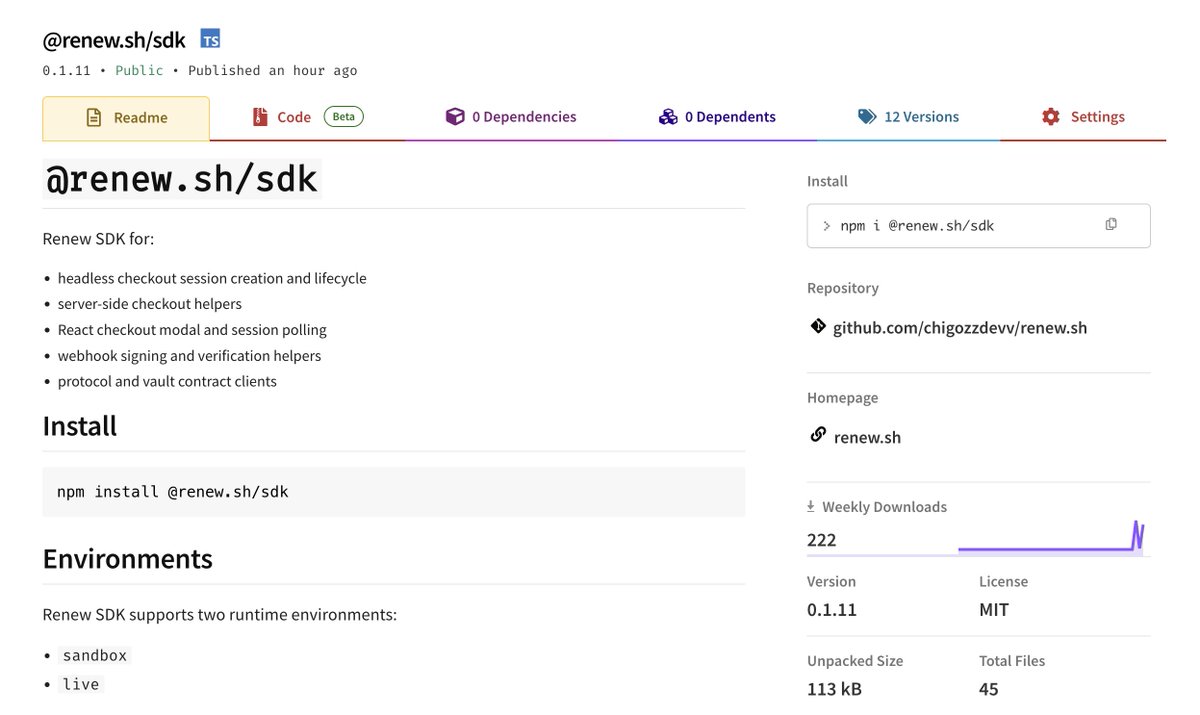
Task: Click the Public visibility label
Action: coord(140,71)
